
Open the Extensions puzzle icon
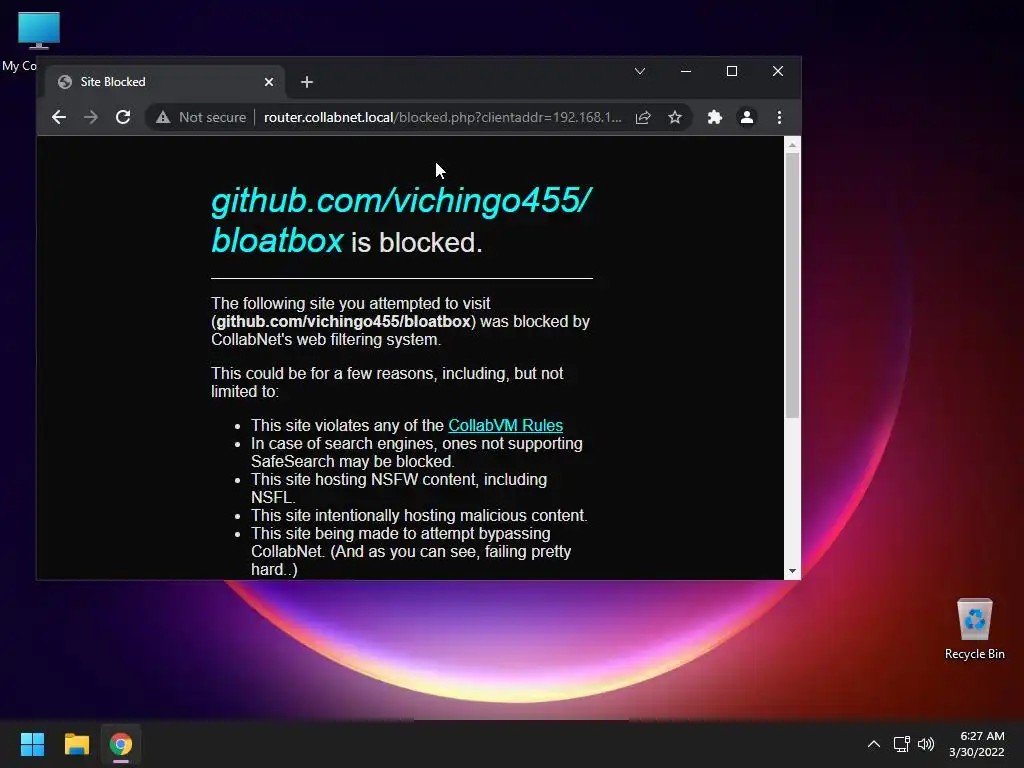[x=715, y=118]
